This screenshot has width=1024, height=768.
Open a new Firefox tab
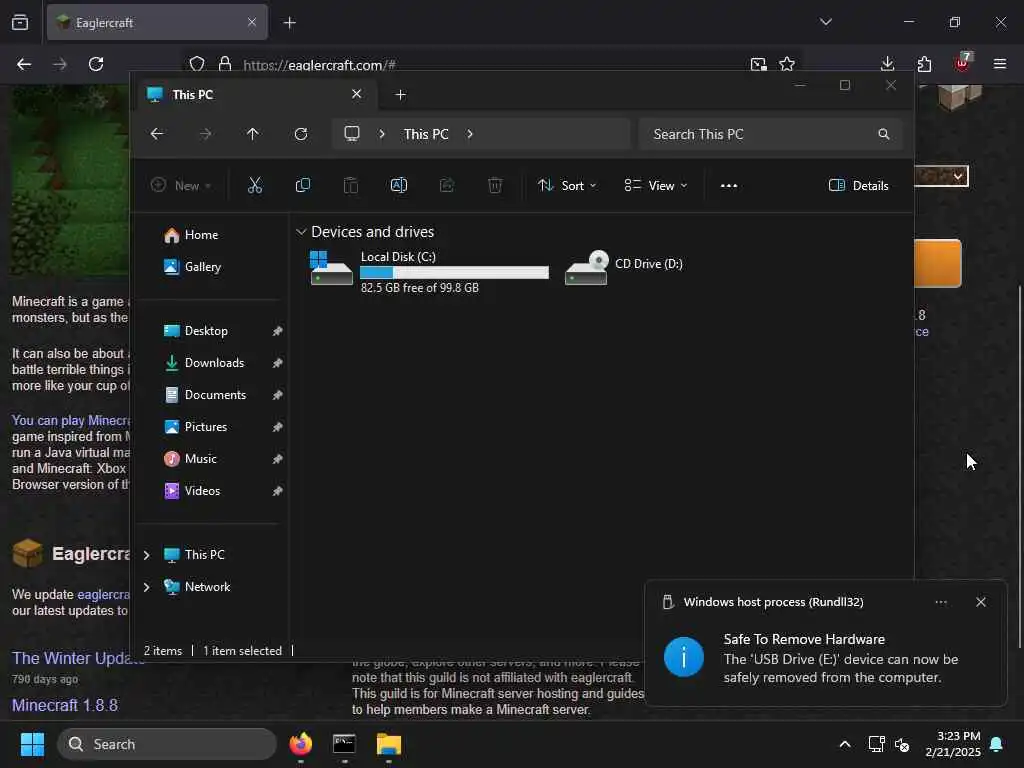289,22
